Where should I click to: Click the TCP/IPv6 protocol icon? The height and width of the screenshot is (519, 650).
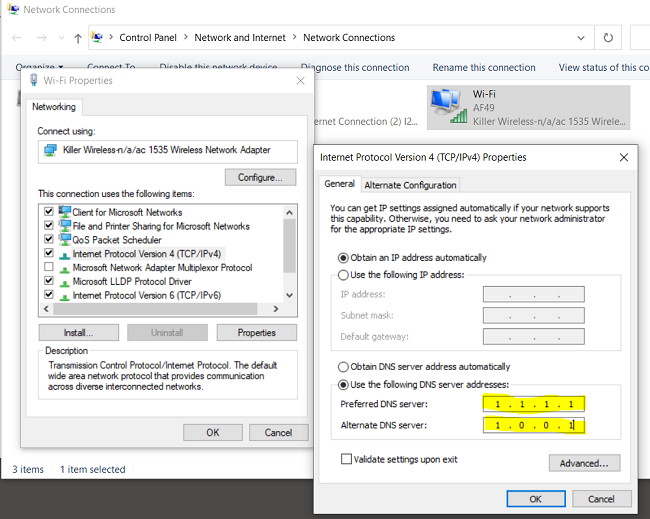[64, 296]
